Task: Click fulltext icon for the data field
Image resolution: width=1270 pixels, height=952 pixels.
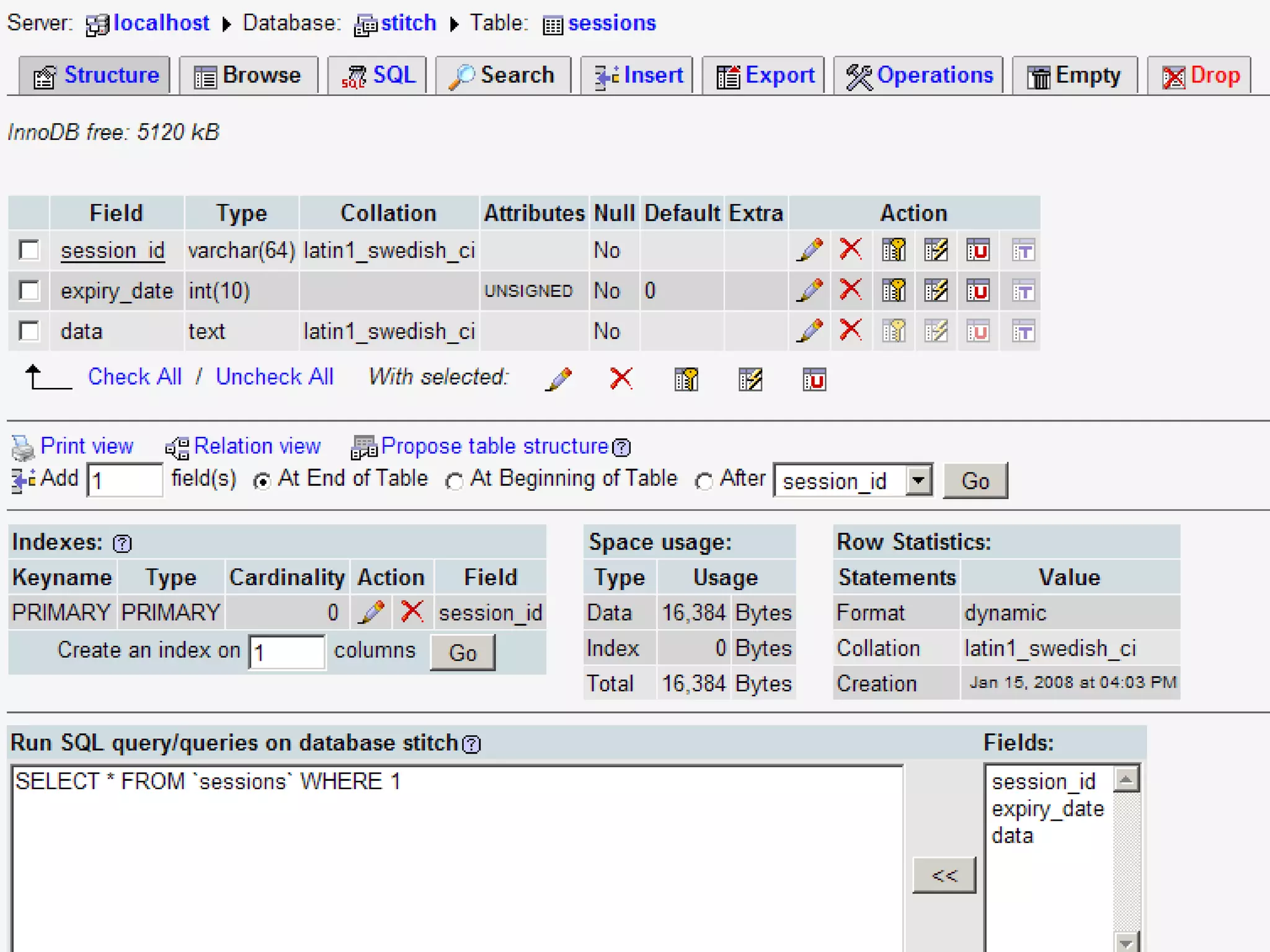Action: 1023,331
